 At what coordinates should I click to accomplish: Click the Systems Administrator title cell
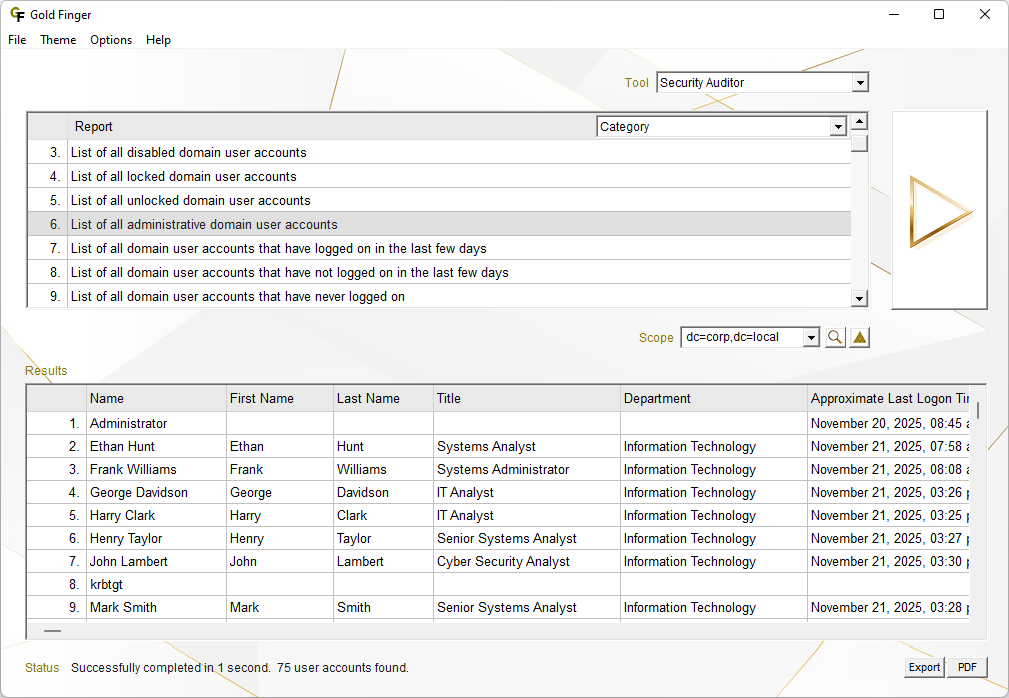click(527, 470)
